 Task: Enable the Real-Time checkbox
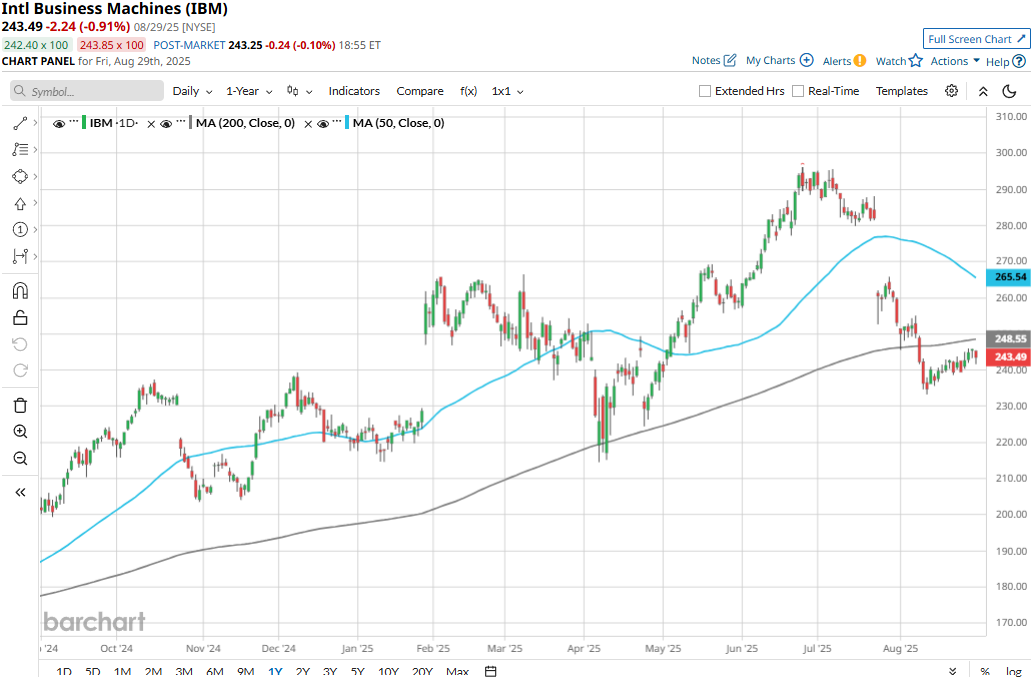coord(798,91)
